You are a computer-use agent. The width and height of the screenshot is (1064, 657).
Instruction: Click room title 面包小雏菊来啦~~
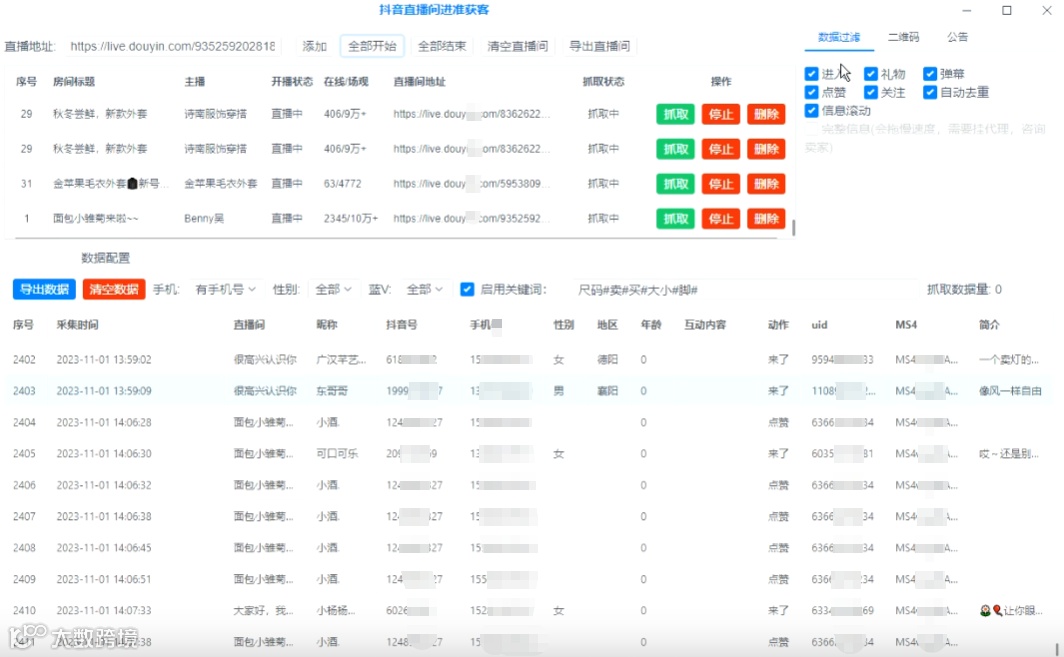[x=96, y=219]
